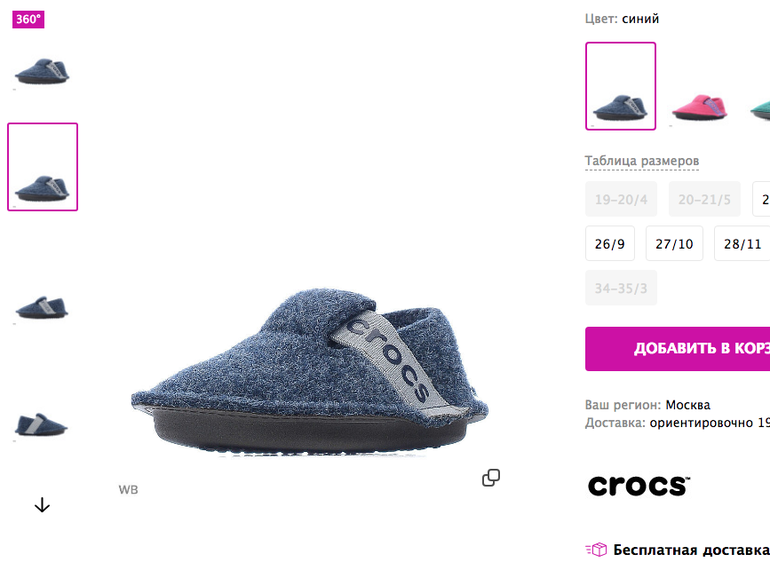The image size is (770, 586).
Task: Change the Москва region link
Action: pos(688,405)
